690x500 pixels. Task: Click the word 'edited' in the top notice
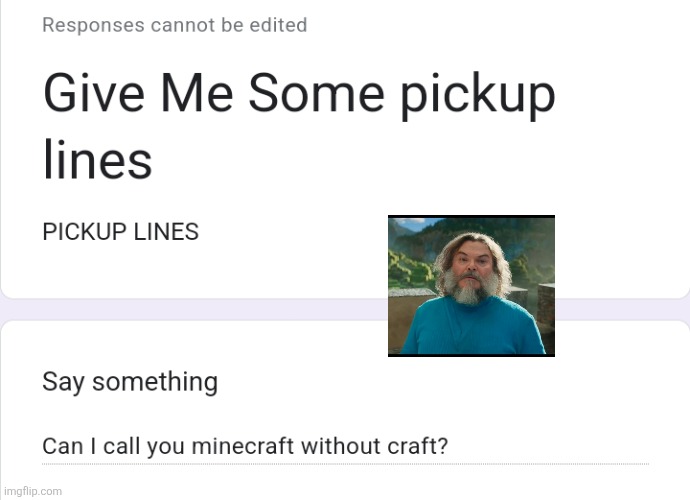278,25
